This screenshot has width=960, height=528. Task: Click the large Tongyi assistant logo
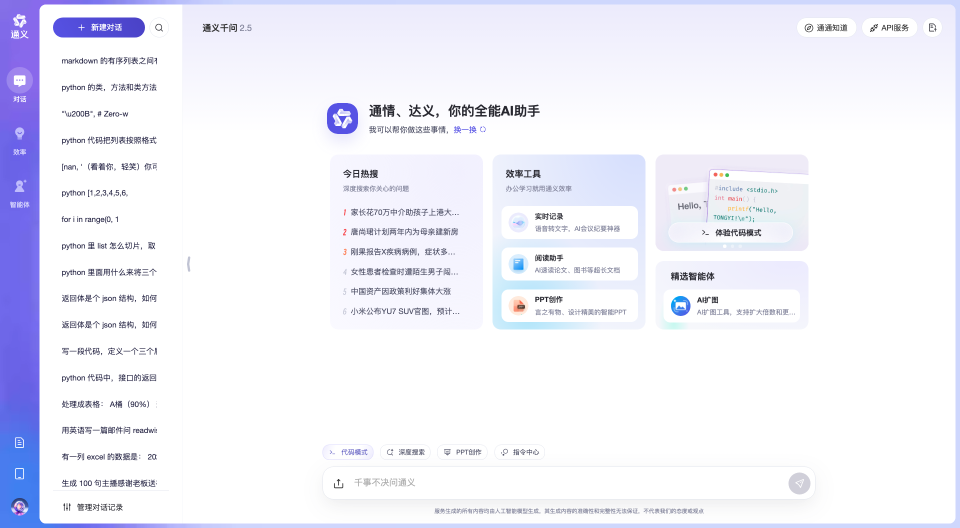342,118
